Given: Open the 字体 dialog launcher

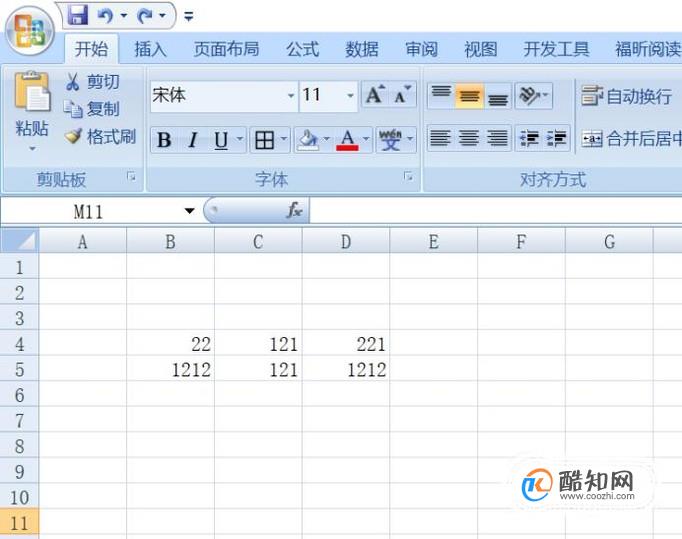Looking at the screenshot, I should point(408,177).
